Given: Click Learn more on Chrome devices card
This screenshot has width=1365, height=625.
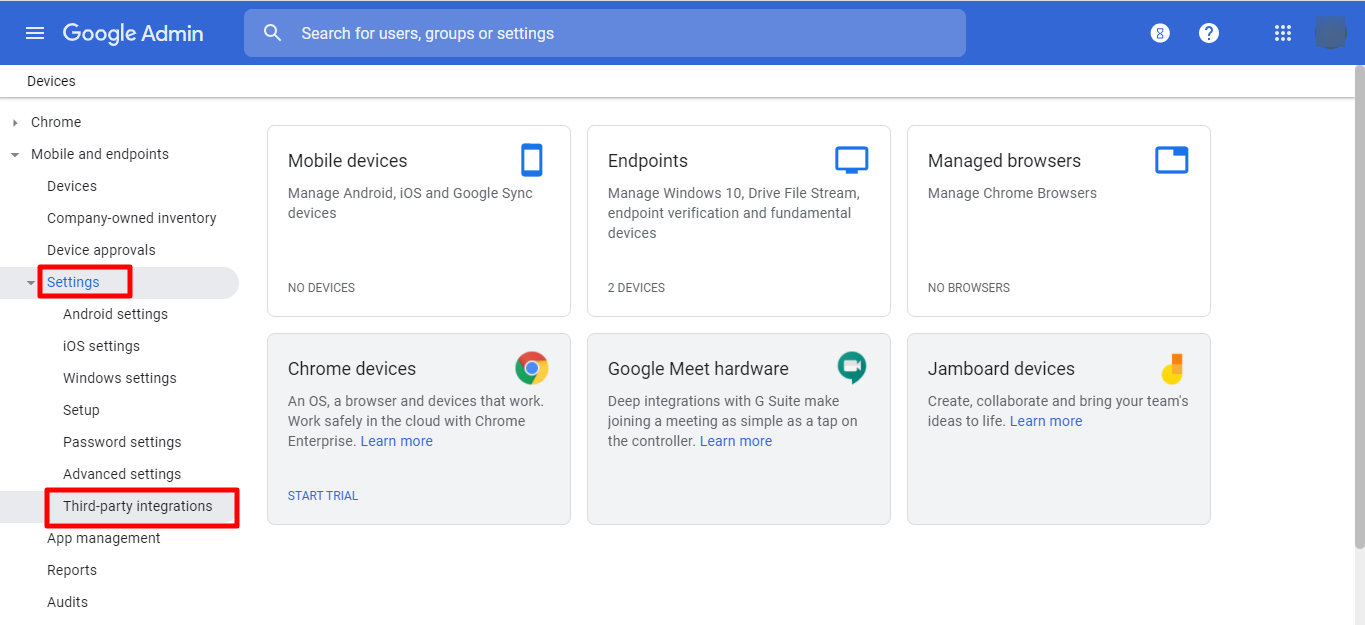Looking at the screenshot, I should [x=397, y=441].
